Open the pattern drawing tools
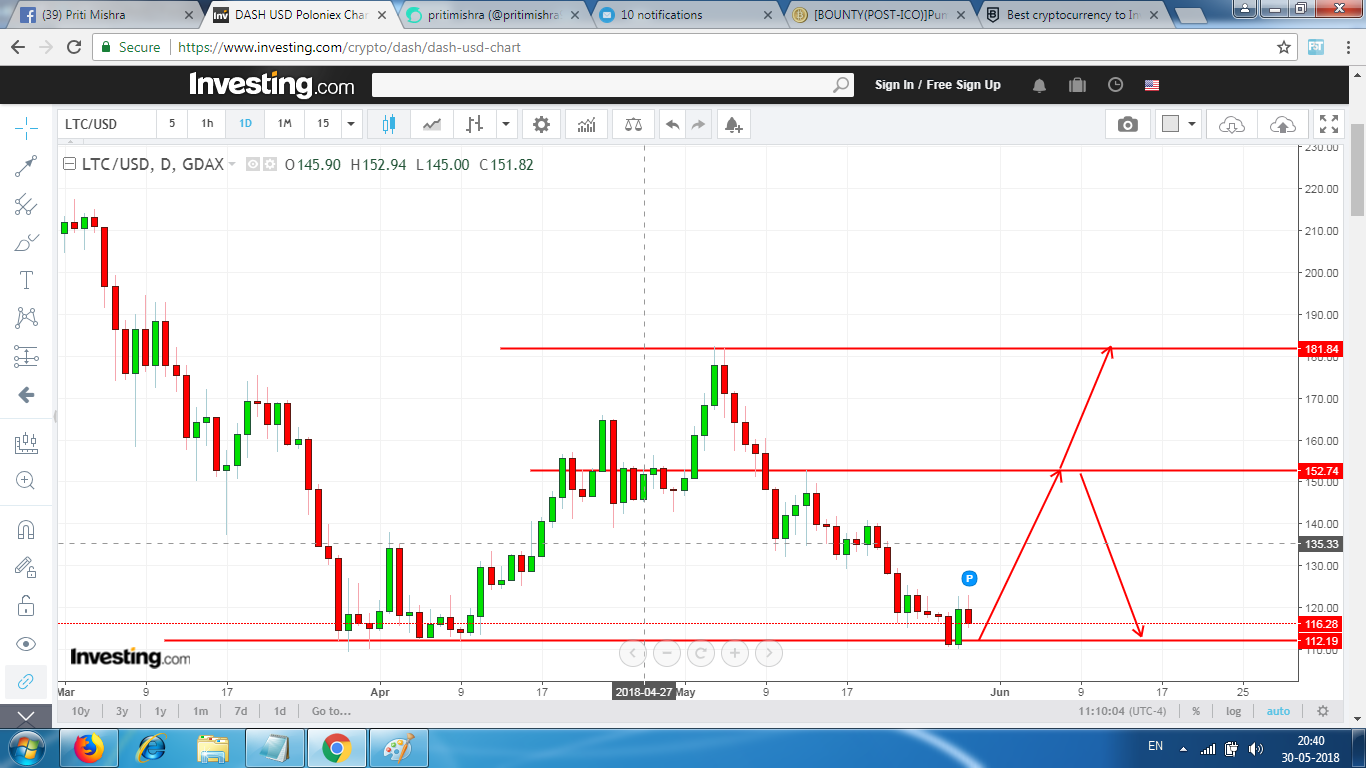 pos(26,318)
